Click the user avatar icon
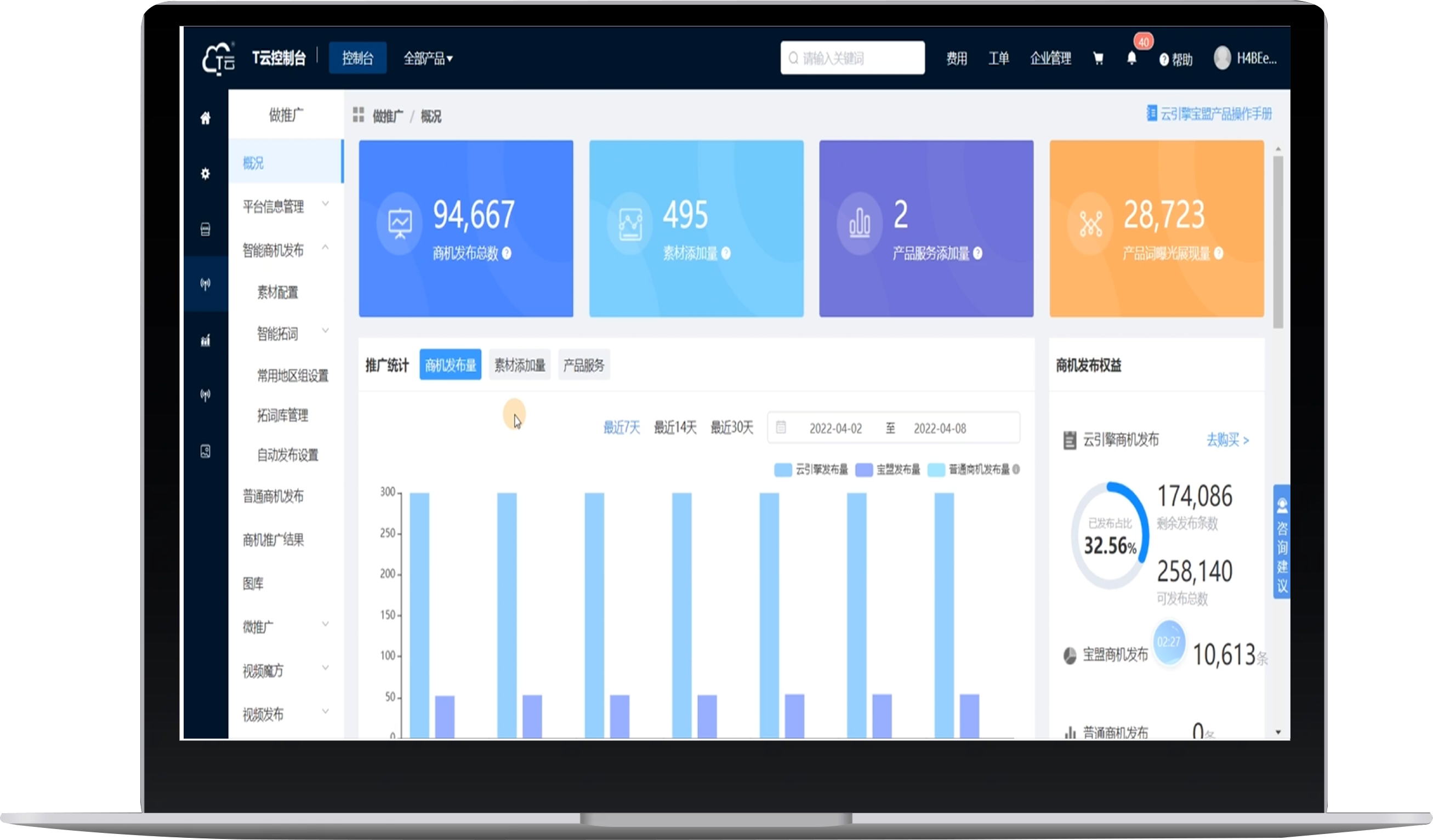Screen dimensions: 1433x840 point(1222,58)
